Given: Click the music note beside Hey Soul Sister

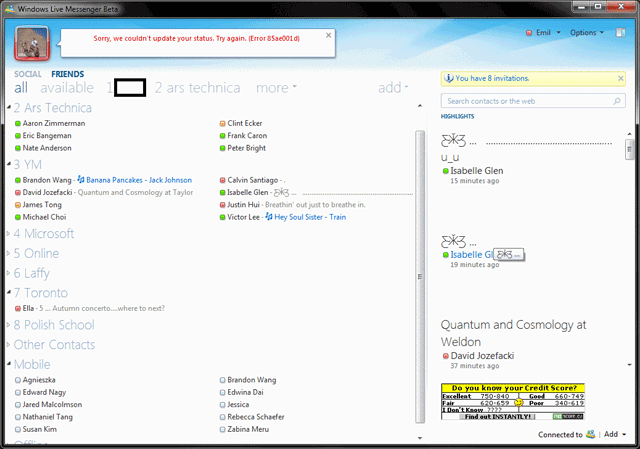Looking at the screenshot, I should (x=269, y=217).
